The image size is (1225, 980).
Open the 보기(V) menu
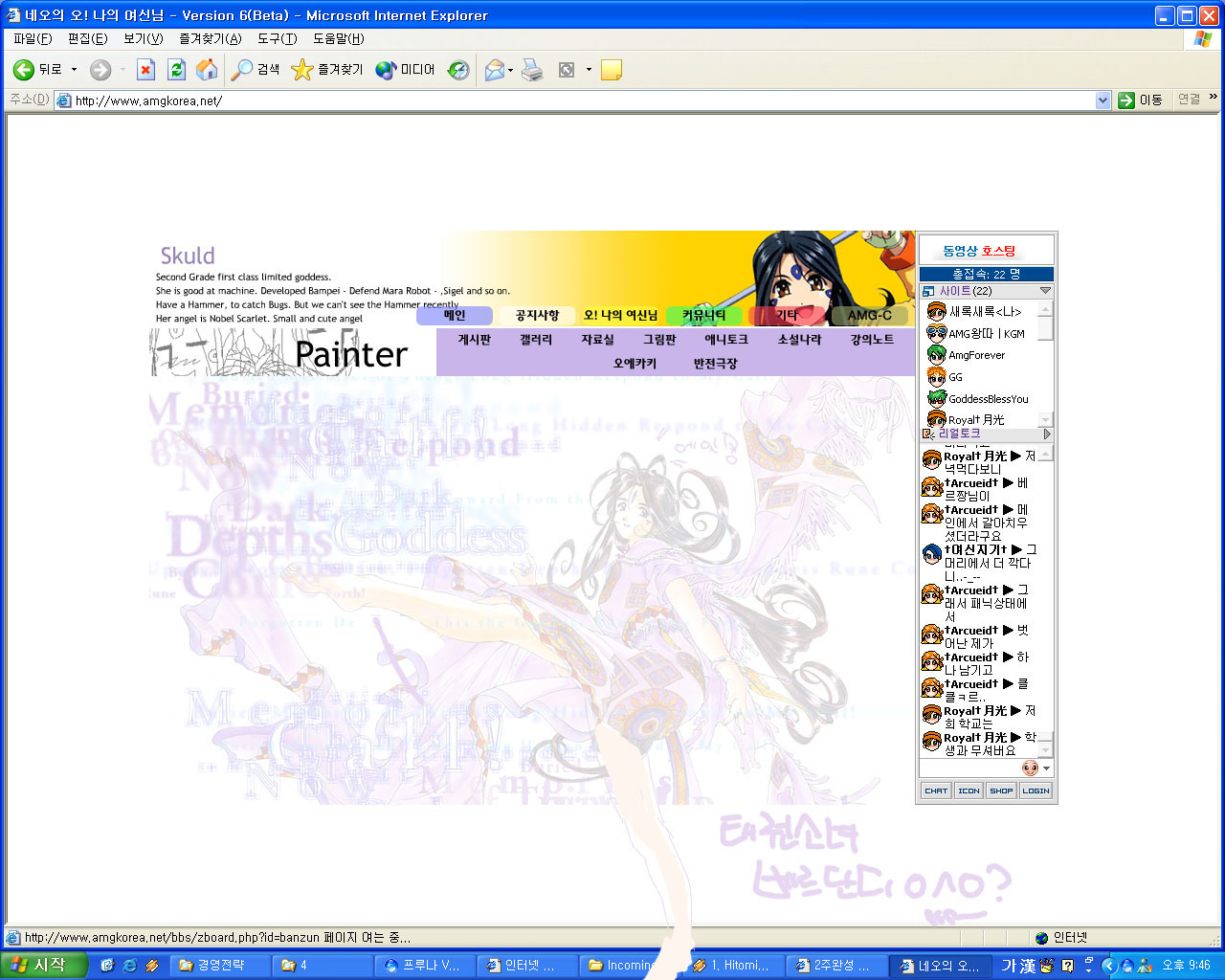point(144,39)
